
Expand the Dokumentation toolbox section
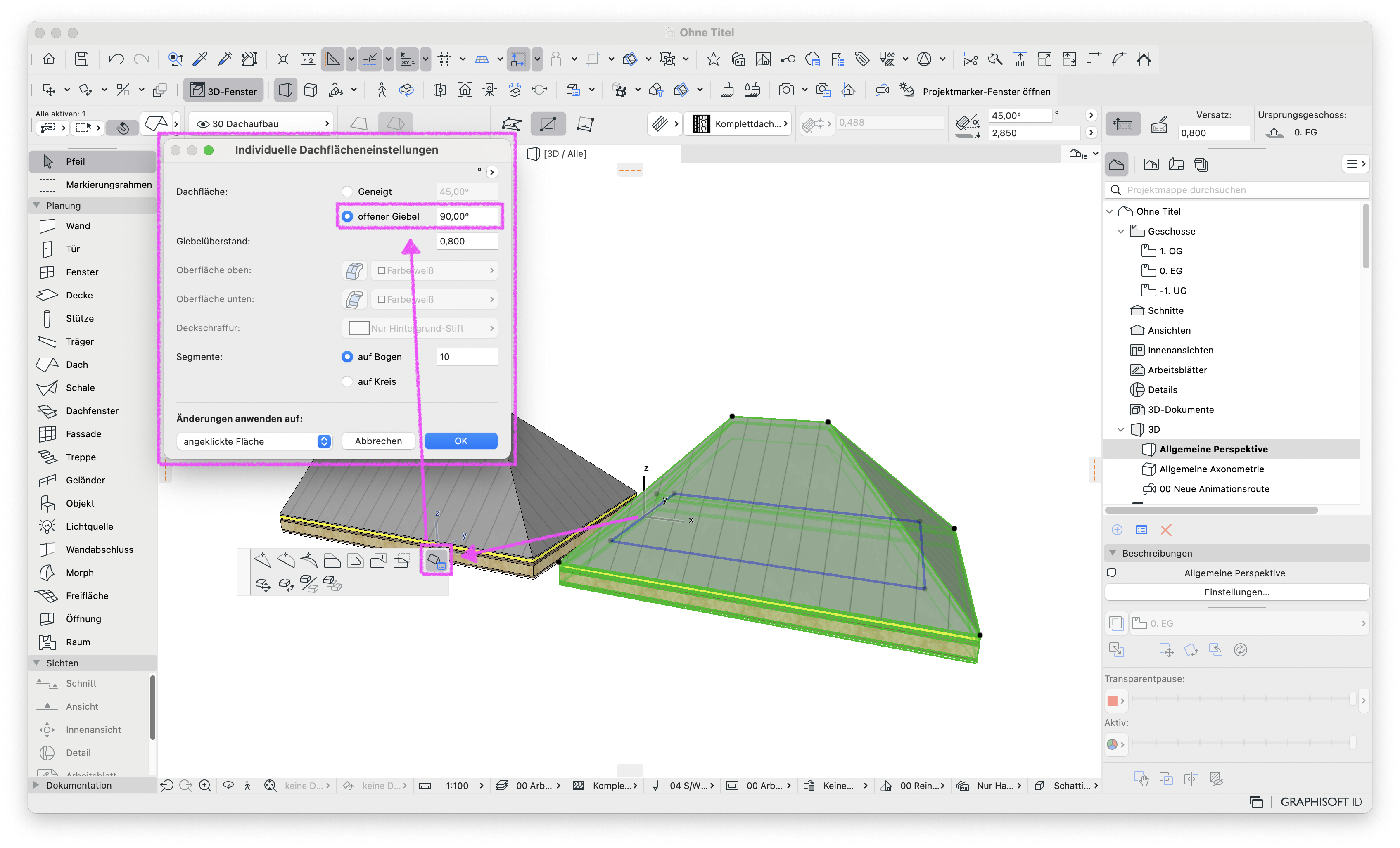(37, 786)
